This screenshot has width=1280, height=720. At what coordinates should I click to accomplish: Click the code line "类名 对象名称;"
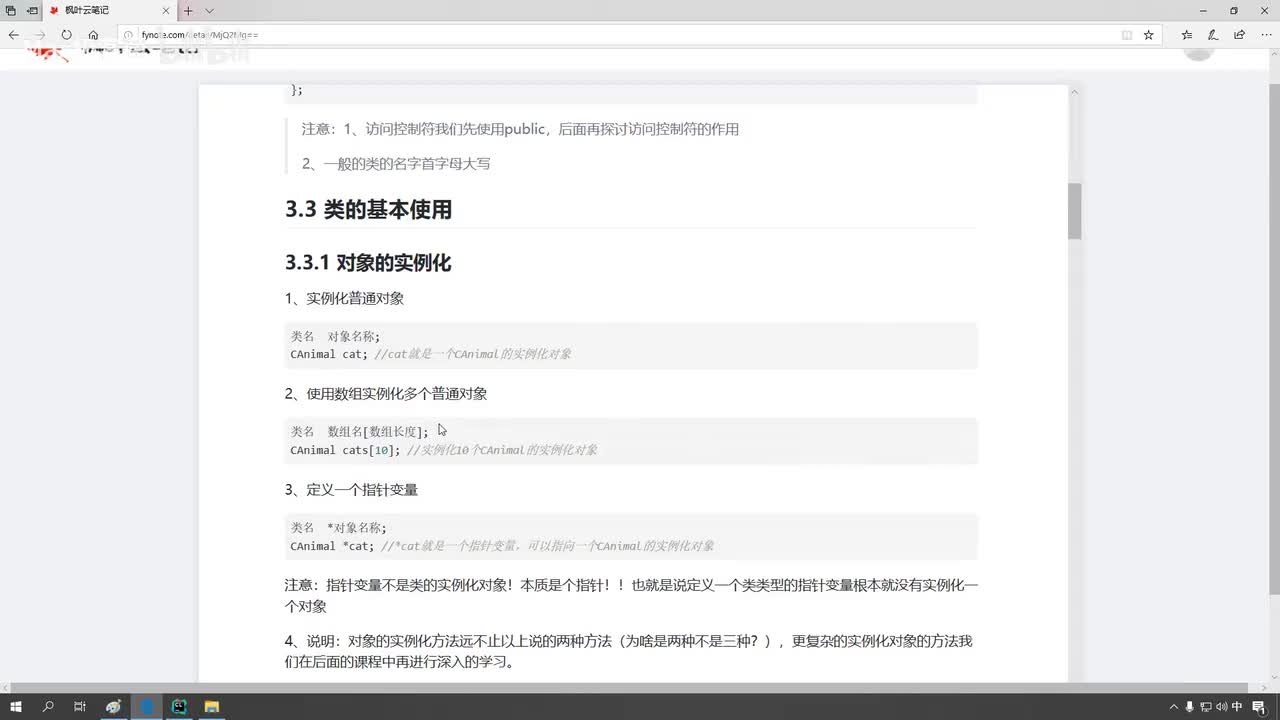(x=335, y=336)
